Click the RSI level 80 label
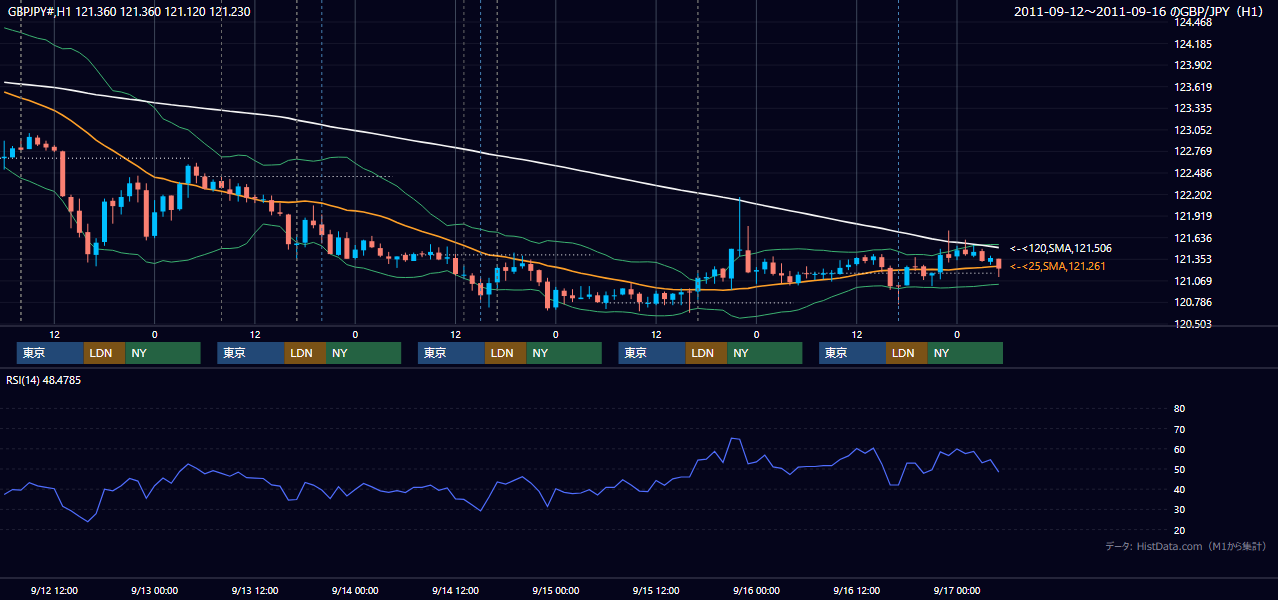Viewport: 1278px width, 600px height. (1179, 409)
